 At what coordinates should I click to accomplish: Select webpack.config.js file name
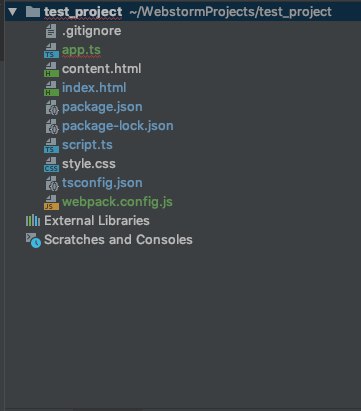(117, 202)
